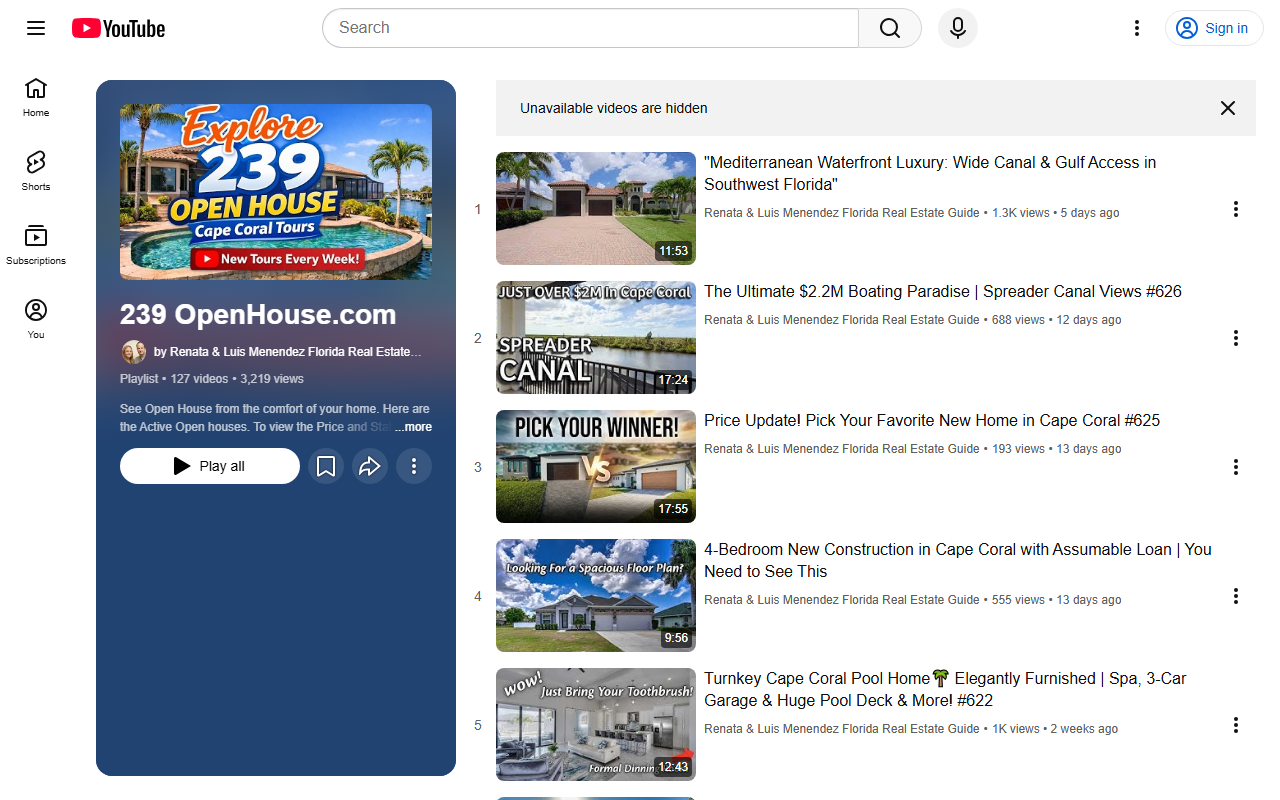
Task: Open the Mediterranean Waterfront Luxury video thumbnail
Action: click(596, 208)
